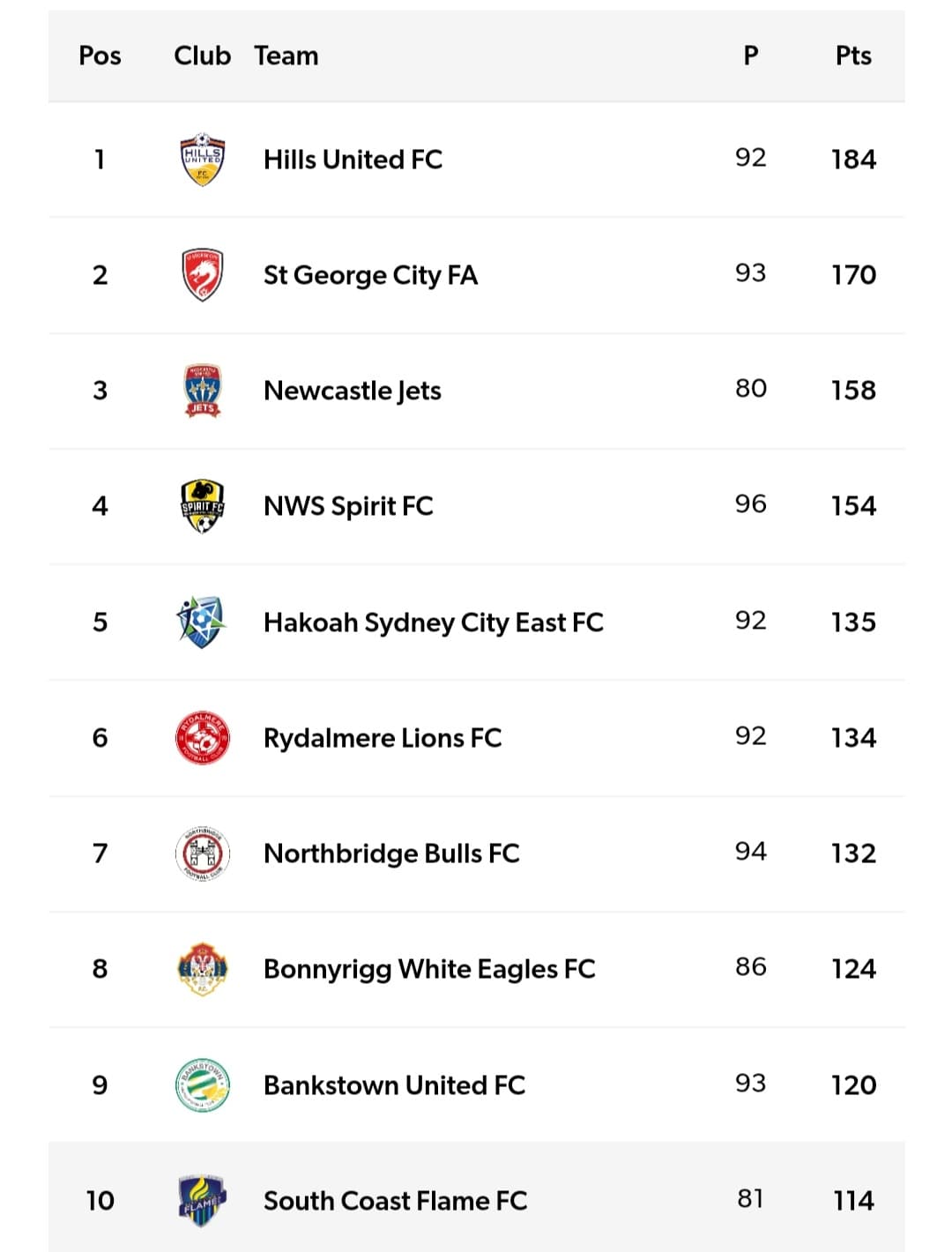
Task: Open the Hakoah Sydney City East crest
Action: point(202,622)
